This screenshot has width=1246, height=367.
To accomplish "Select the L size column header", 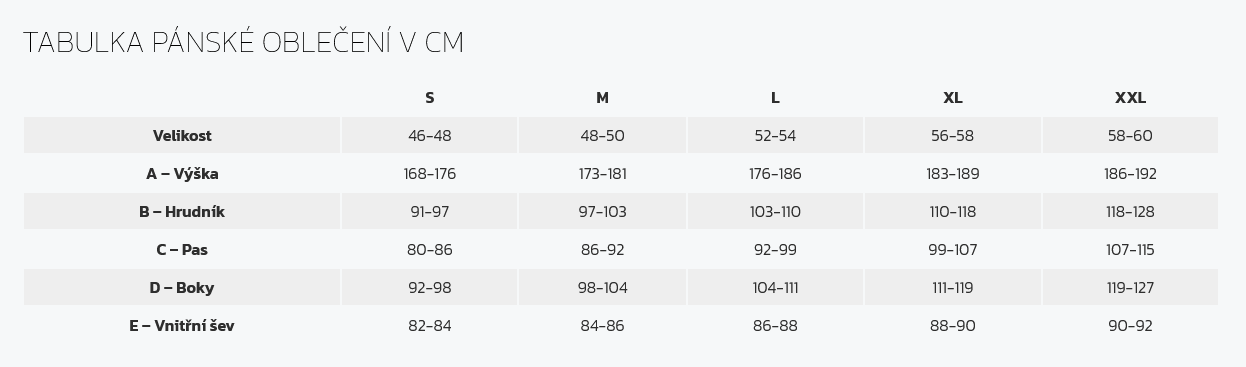I will 775,98.
